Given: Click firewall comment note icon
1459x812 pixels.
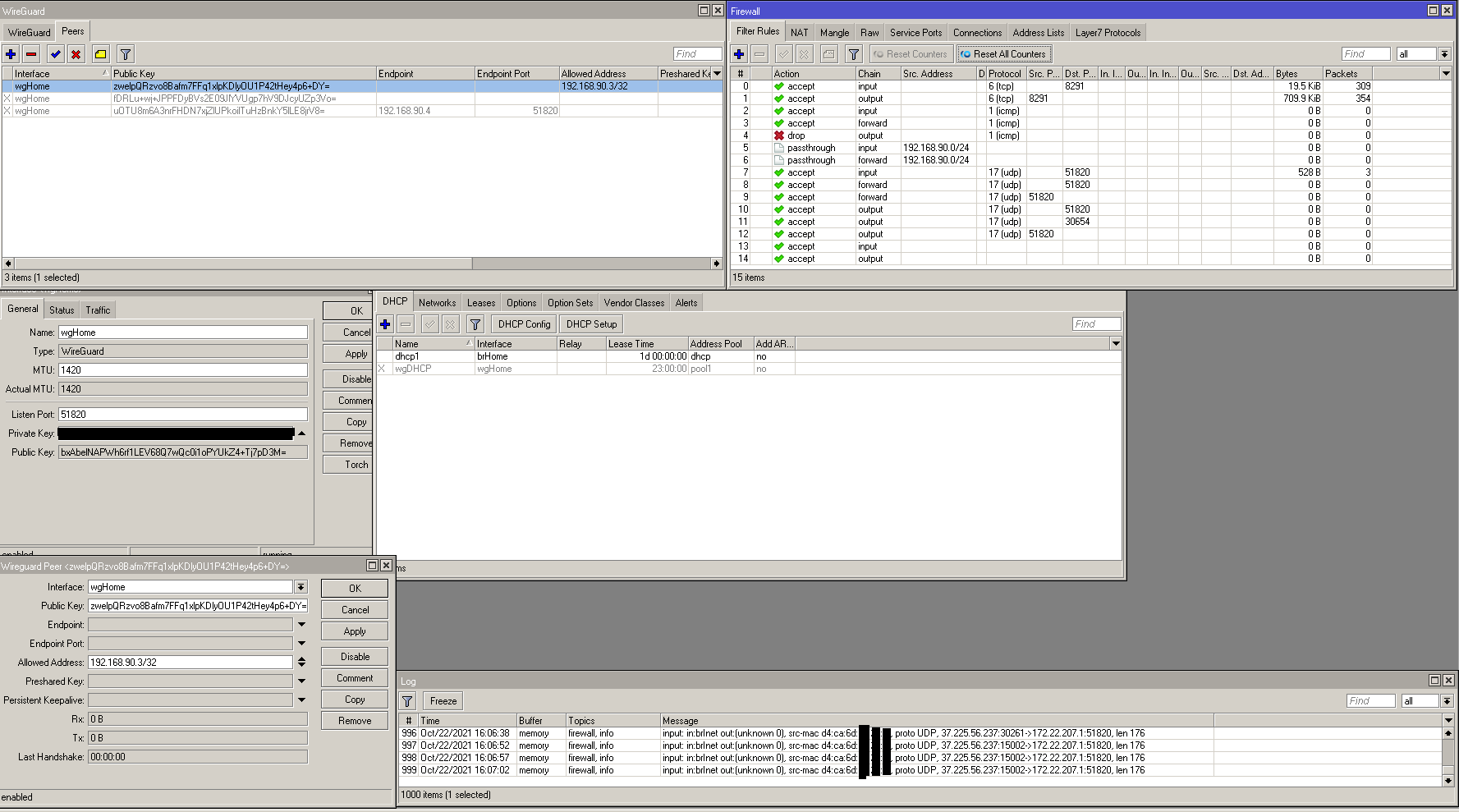Looking at the screenshot, I should coord(829,54).
